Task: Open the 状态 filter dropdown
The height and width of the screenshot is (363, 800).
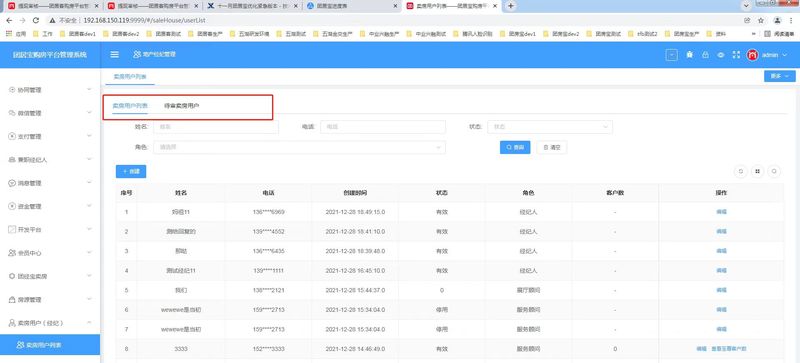Action: 550,127
